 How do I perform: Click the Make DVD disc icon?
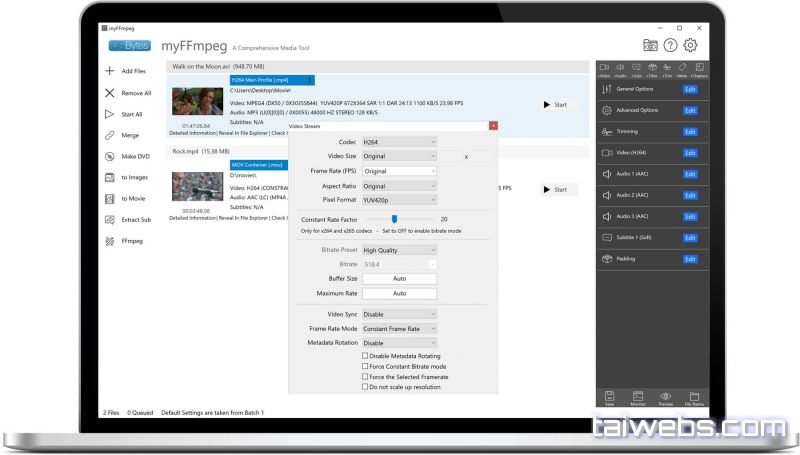tap(109, 157)
